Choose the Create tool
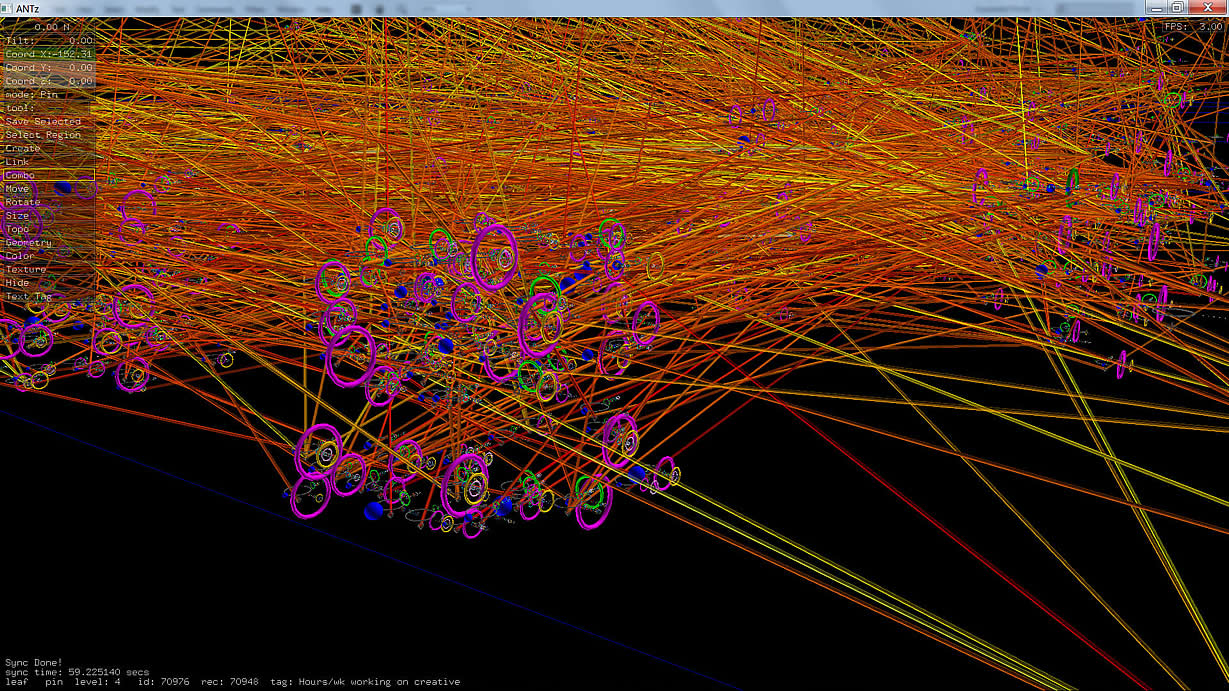1229x691 pixels. coord(23,148)
